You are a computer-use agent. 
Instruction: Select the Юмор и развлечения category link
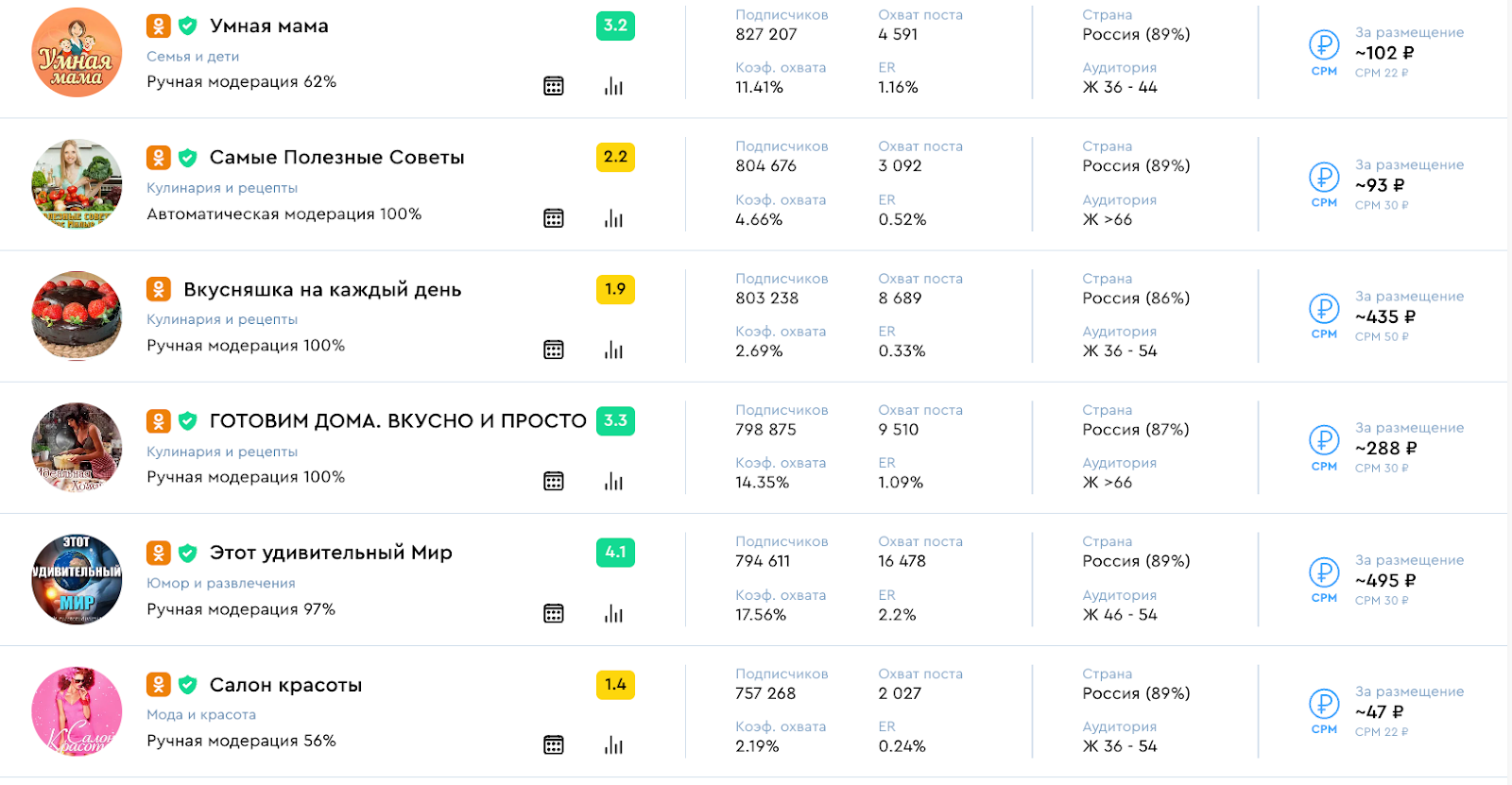(x=221, y=583)
